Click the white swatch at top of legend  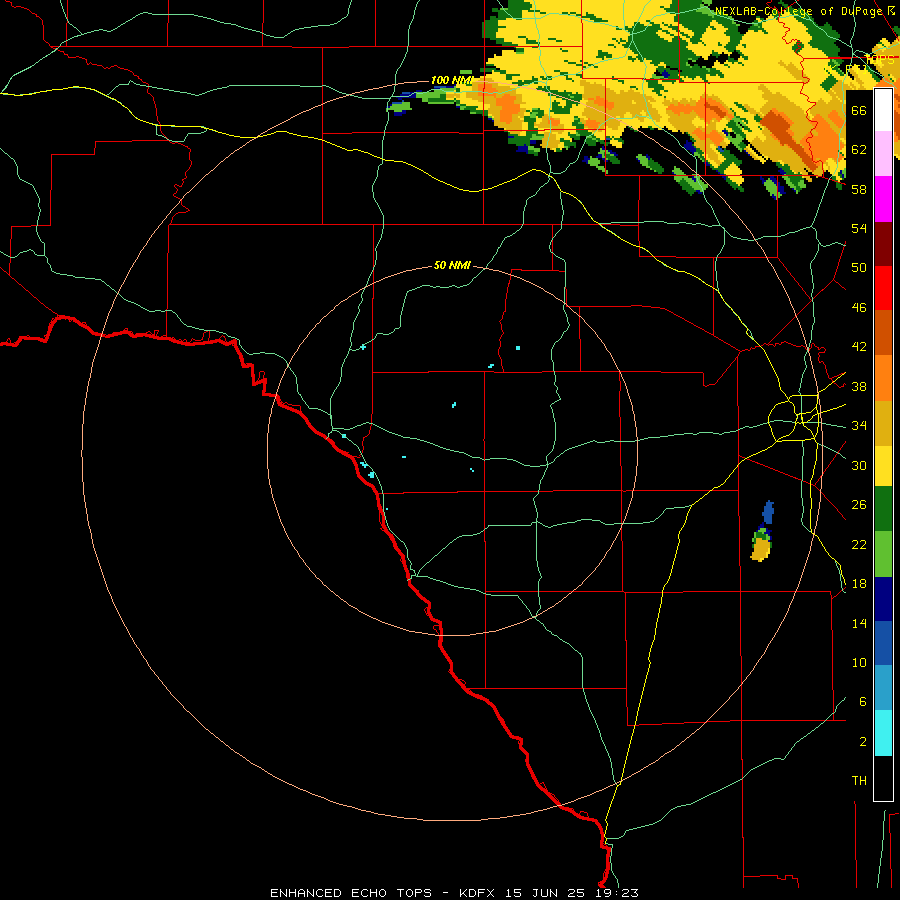[883, 110]
